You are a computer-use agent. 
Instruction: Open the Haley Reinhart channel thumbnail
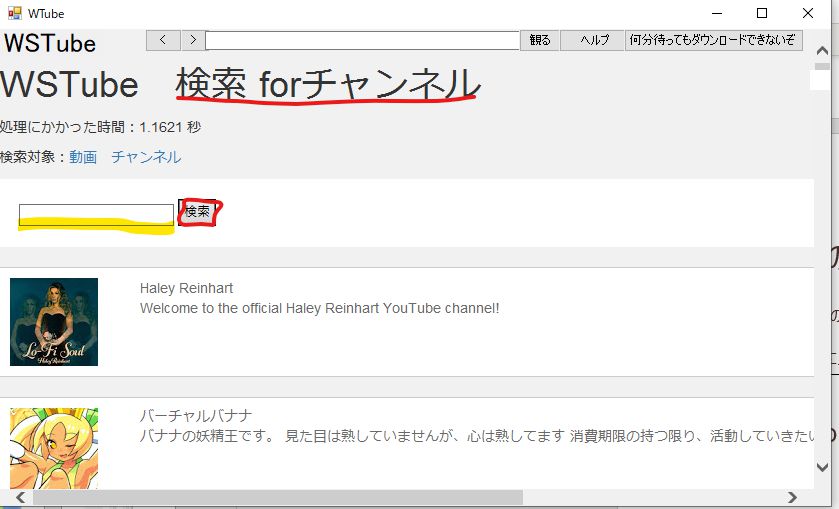54,322
